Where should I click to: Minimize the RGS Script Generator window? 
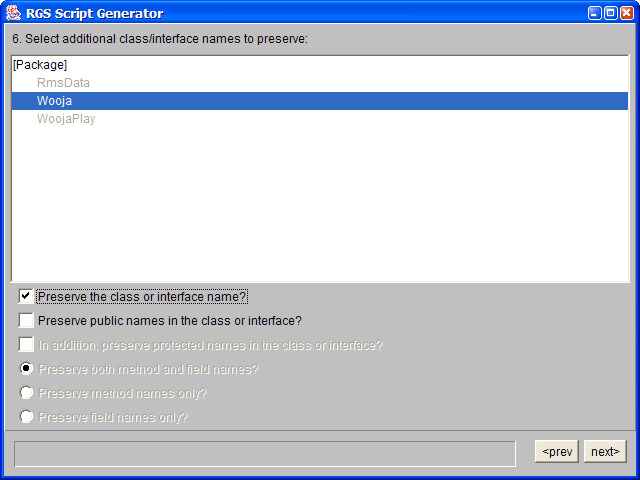point(594,13)
